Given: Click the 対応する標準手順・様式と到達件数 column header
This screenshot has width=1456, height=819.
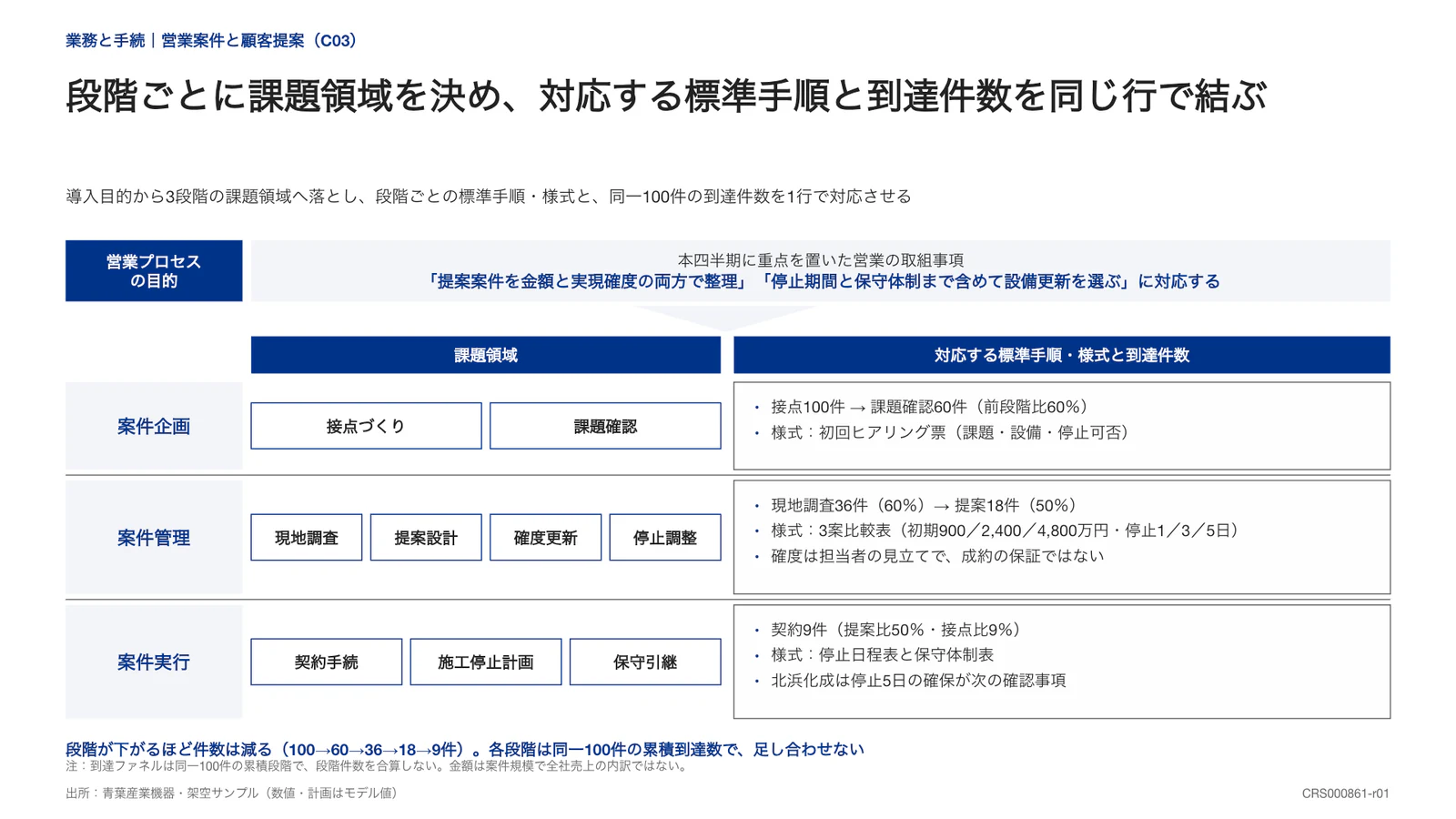Looking at the screenshot, I should click(1062, 355).
